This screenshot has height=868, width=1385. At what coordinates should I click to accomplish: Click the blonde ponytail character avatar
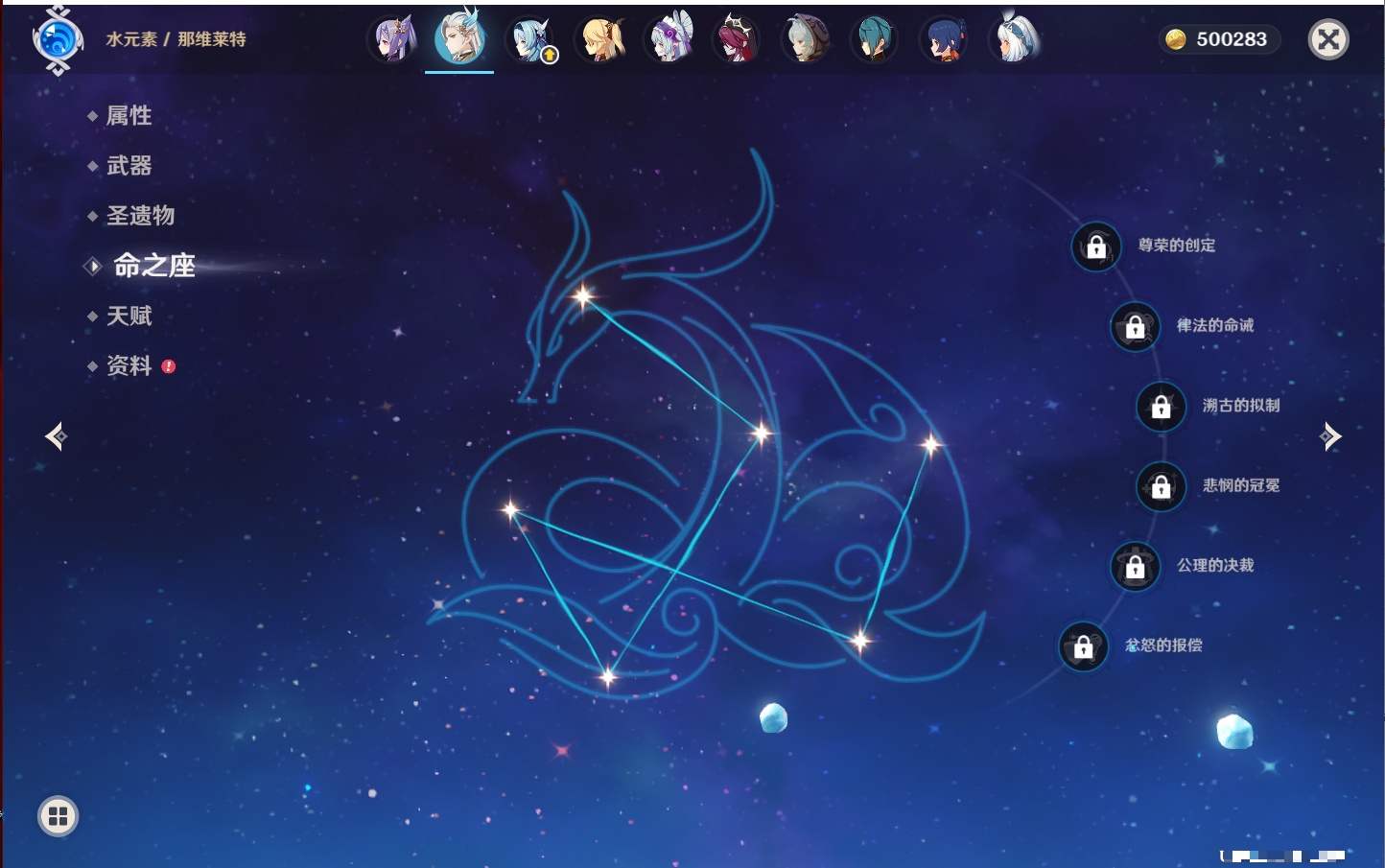(x=601, y=40)
